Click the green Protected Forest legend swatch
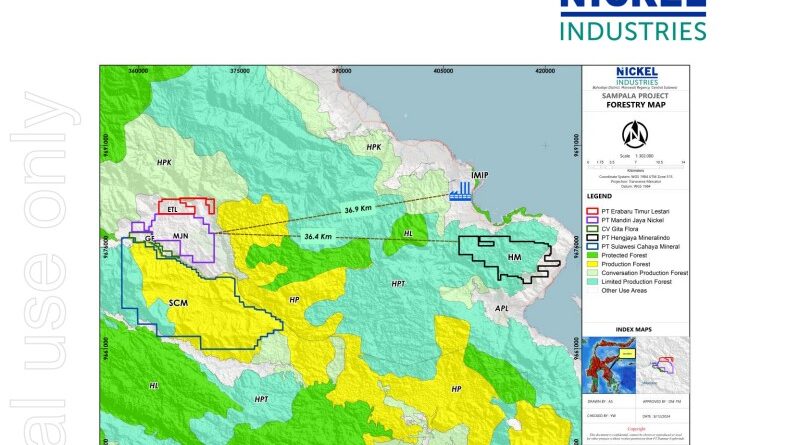Viewport: 791px width, 445px height. pos(592,255)
